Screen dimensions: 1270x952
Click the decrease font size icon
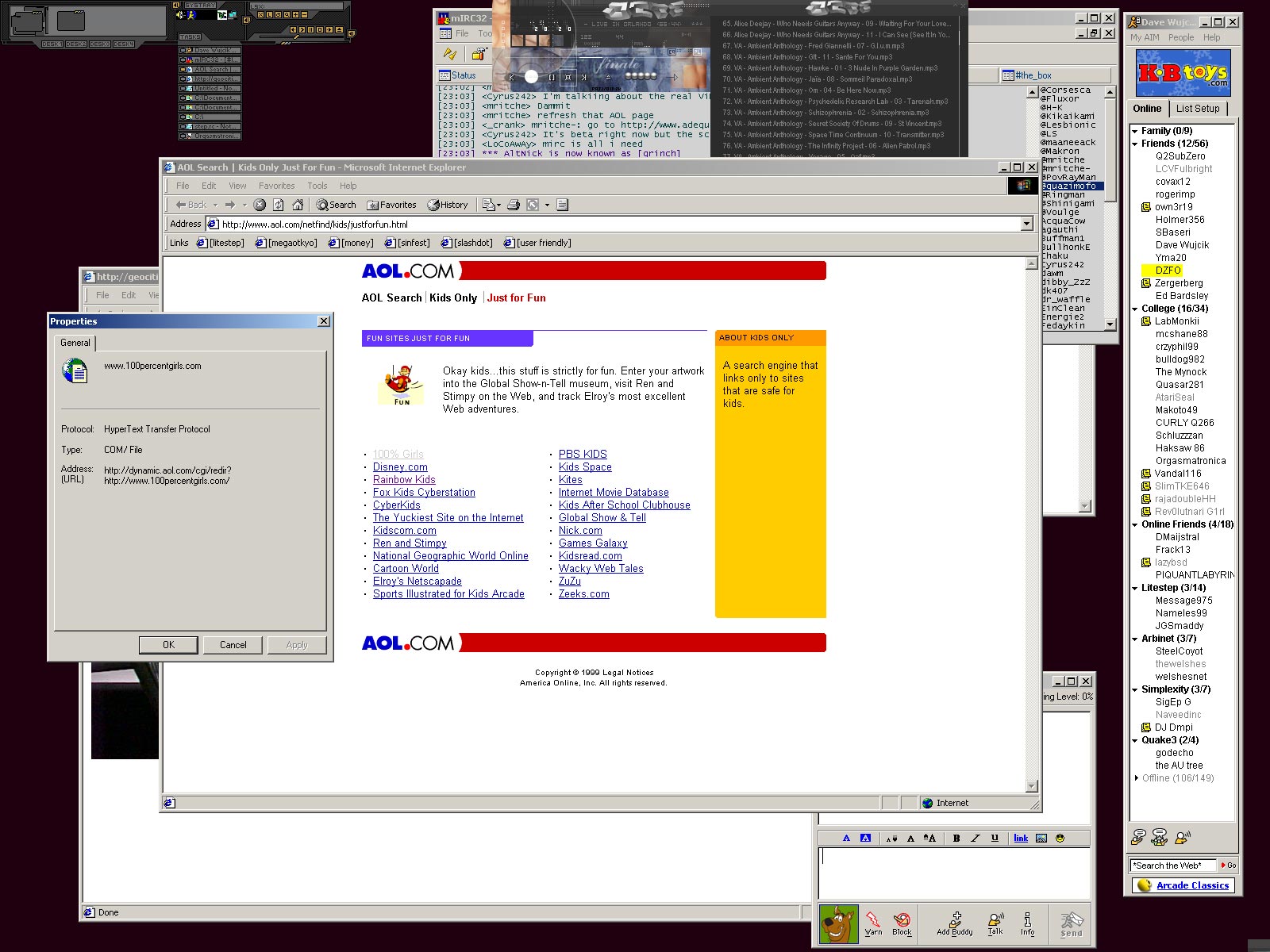point(891,838)
